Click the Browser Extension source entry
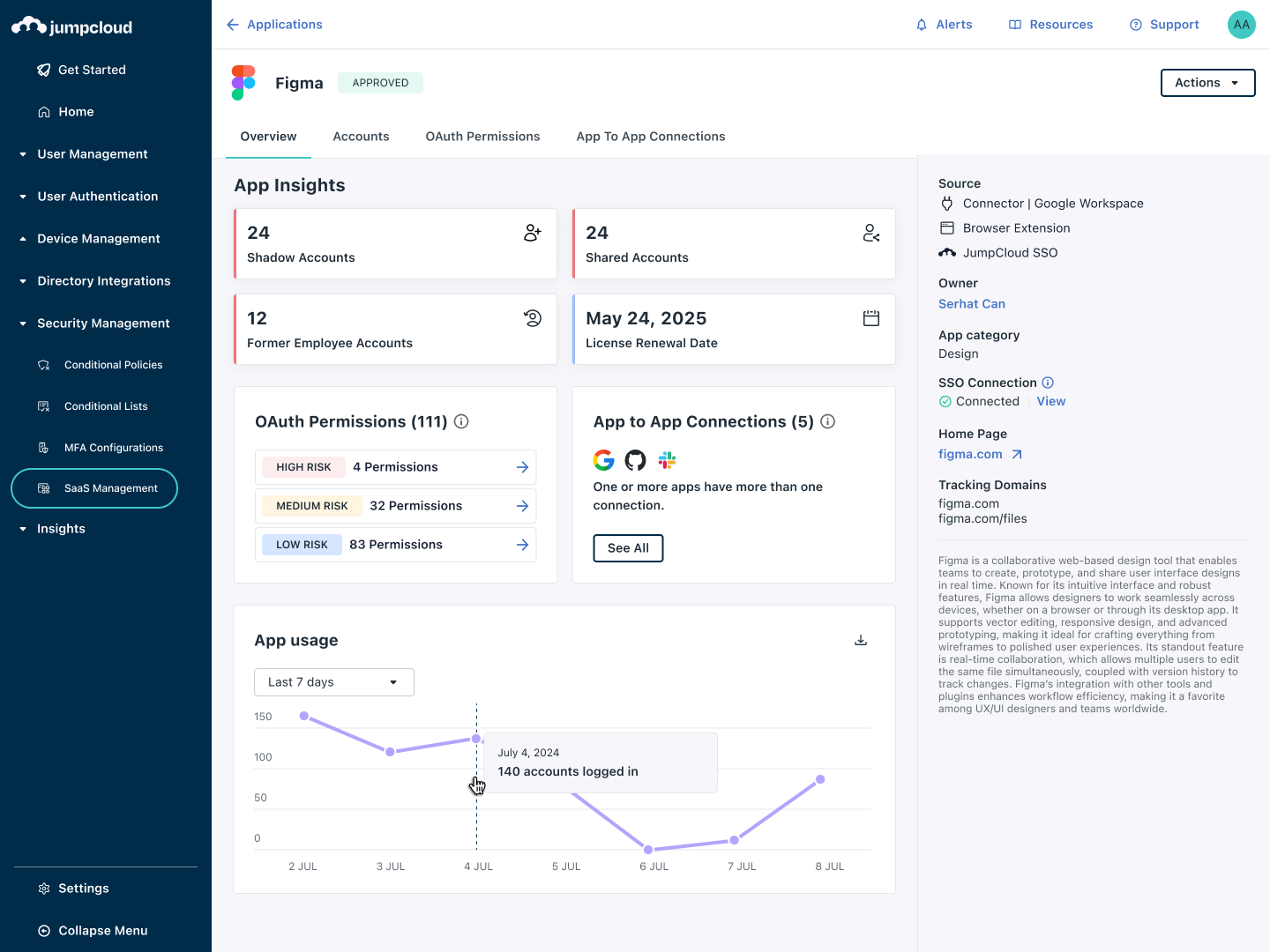The width and height of the screenshot is (1270, 952). 1005,228
